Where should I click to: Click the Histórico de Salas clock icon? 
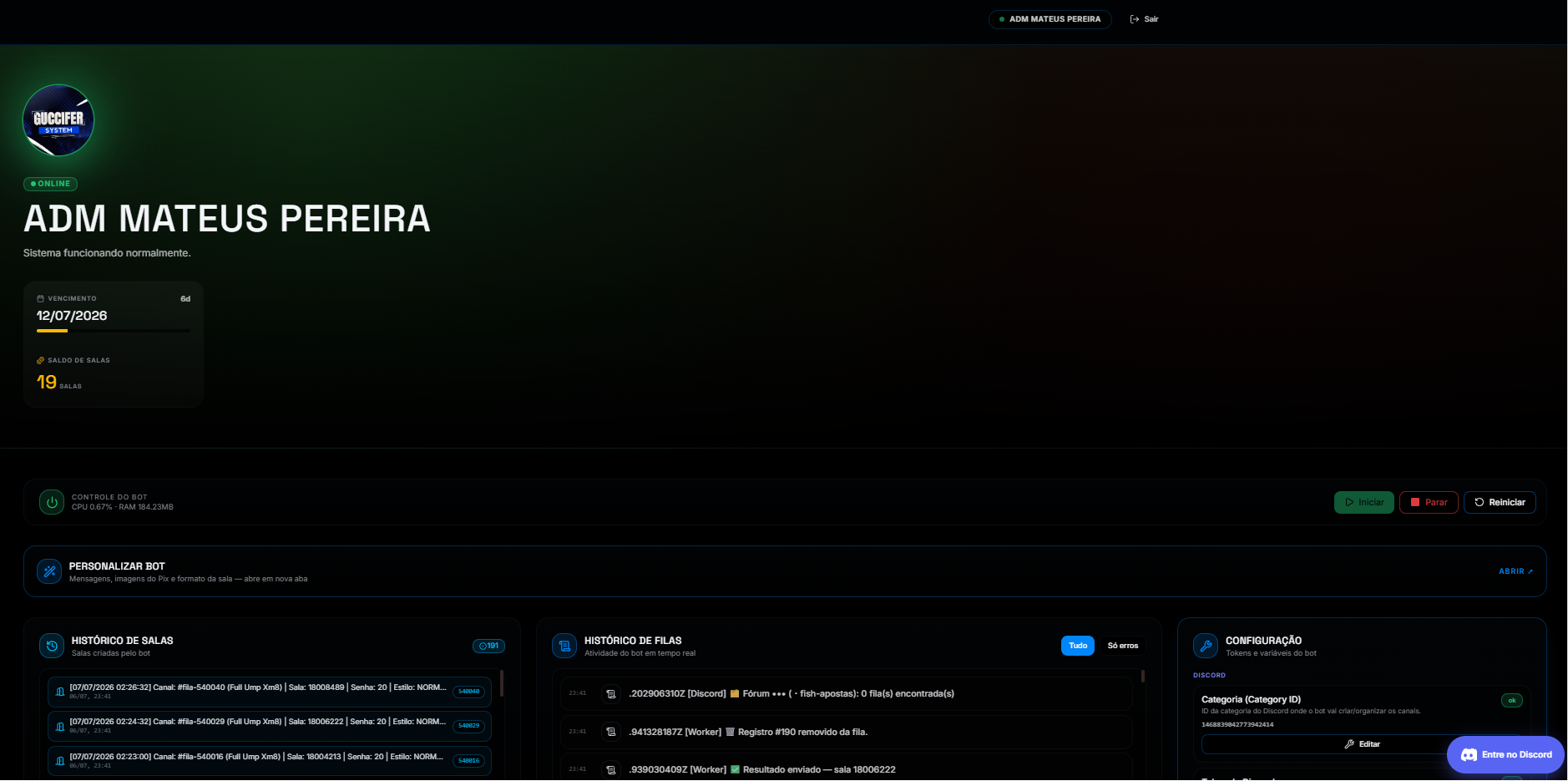[x=52, y=646]
